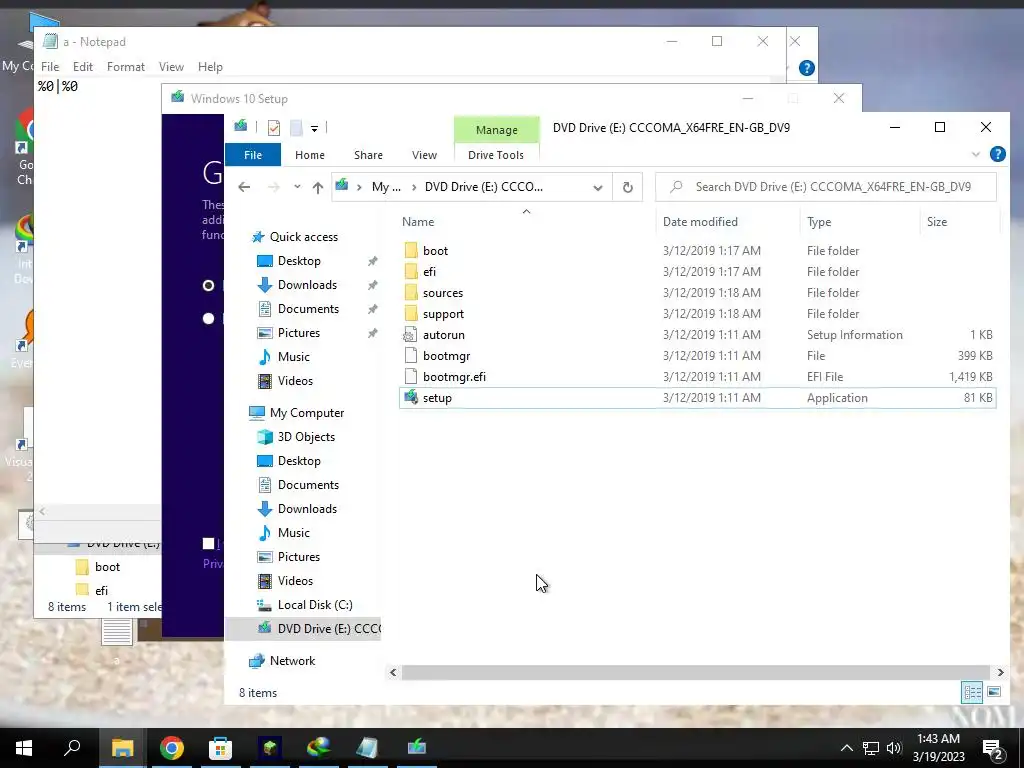Click the Explorer forward arrow
The height and width of the screenshot is (768, 1024).
274,187
